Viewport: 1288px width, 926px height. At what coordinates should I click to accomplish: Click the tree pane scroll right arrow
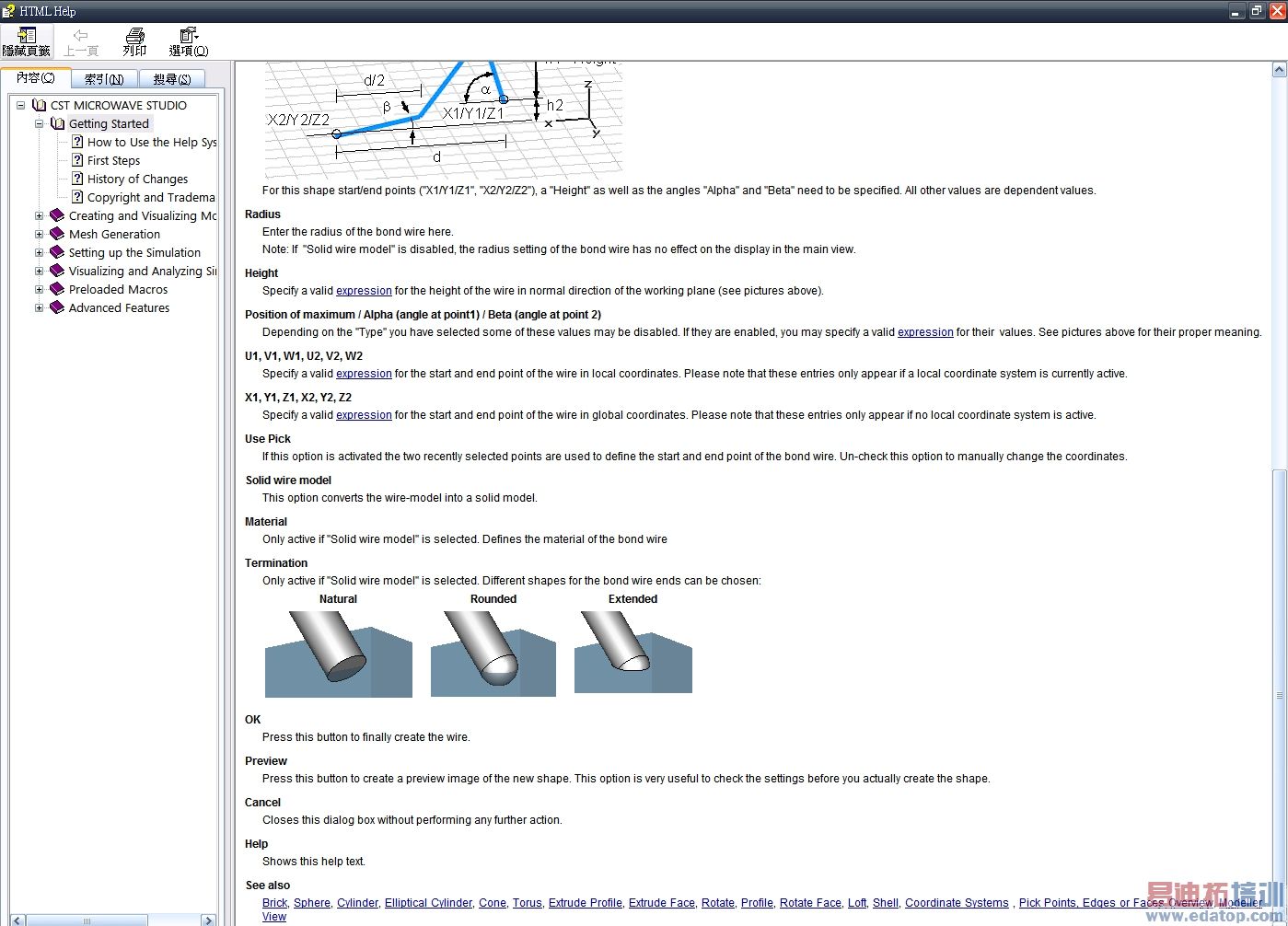pos(208,920)
